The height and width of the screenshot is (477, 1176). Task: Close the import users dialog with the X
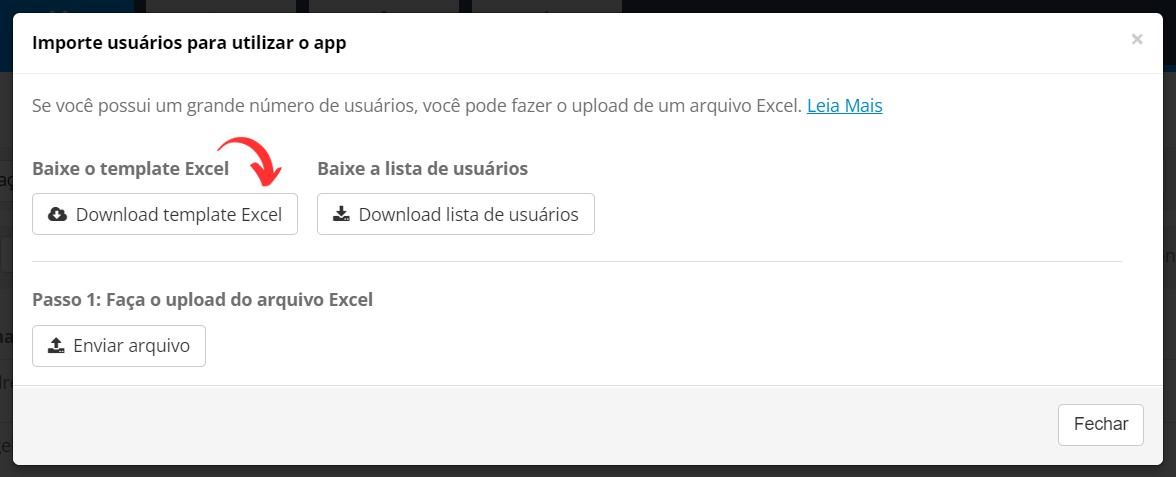tap(1137, 40)
